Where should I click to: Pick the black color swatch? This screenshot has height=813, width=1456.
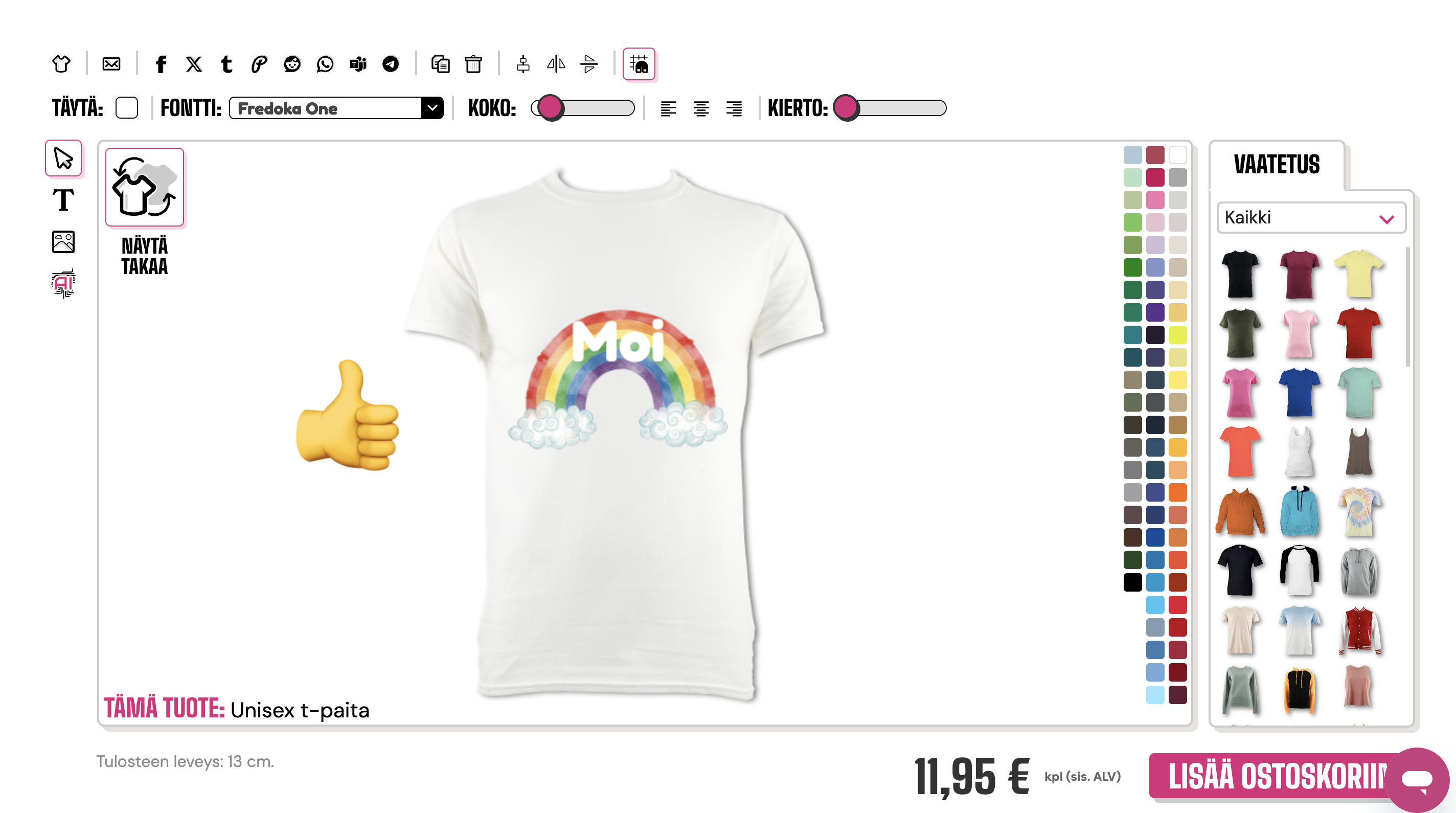[x=1132, y=582]
